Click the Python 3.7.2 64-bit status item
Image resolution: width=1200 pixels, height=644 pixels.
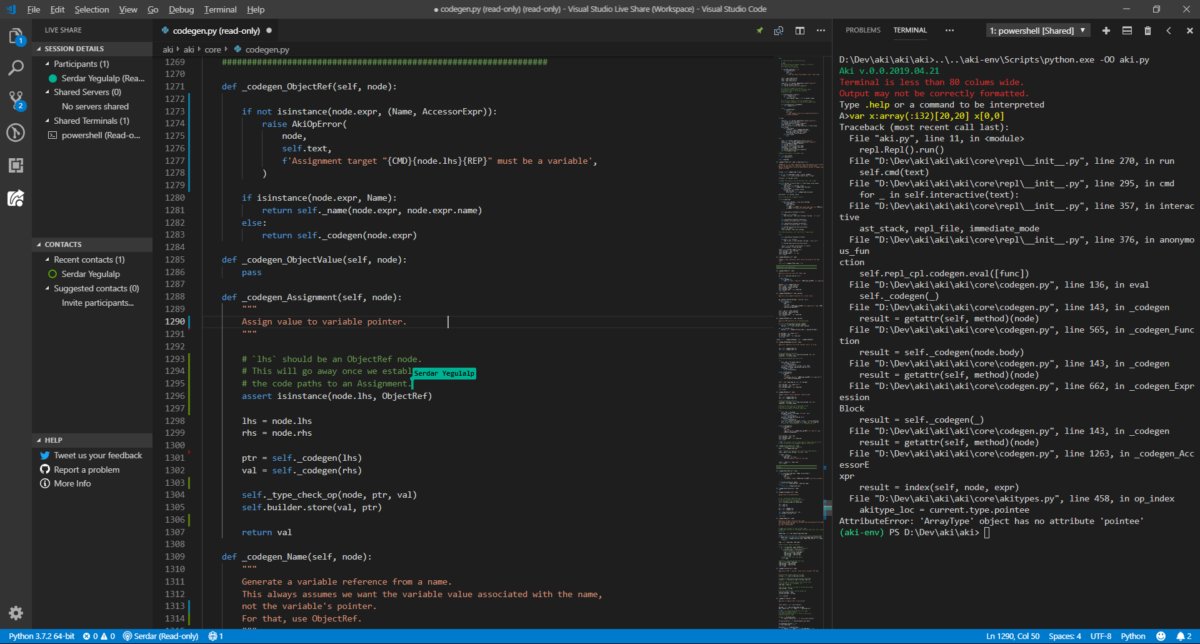click(x=40, y=636)
